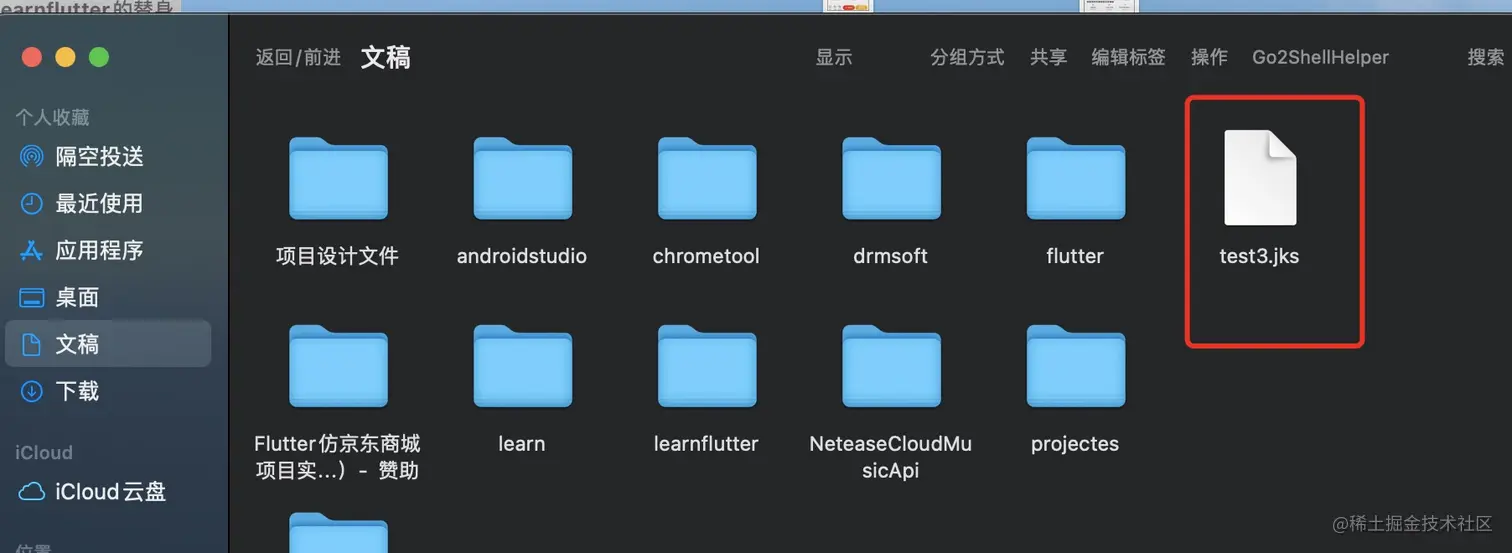1512x553 pixels.
Task: Click the 桌面 desktop sidebar icon
Action: pyautogui.click(x=32, y=298)
